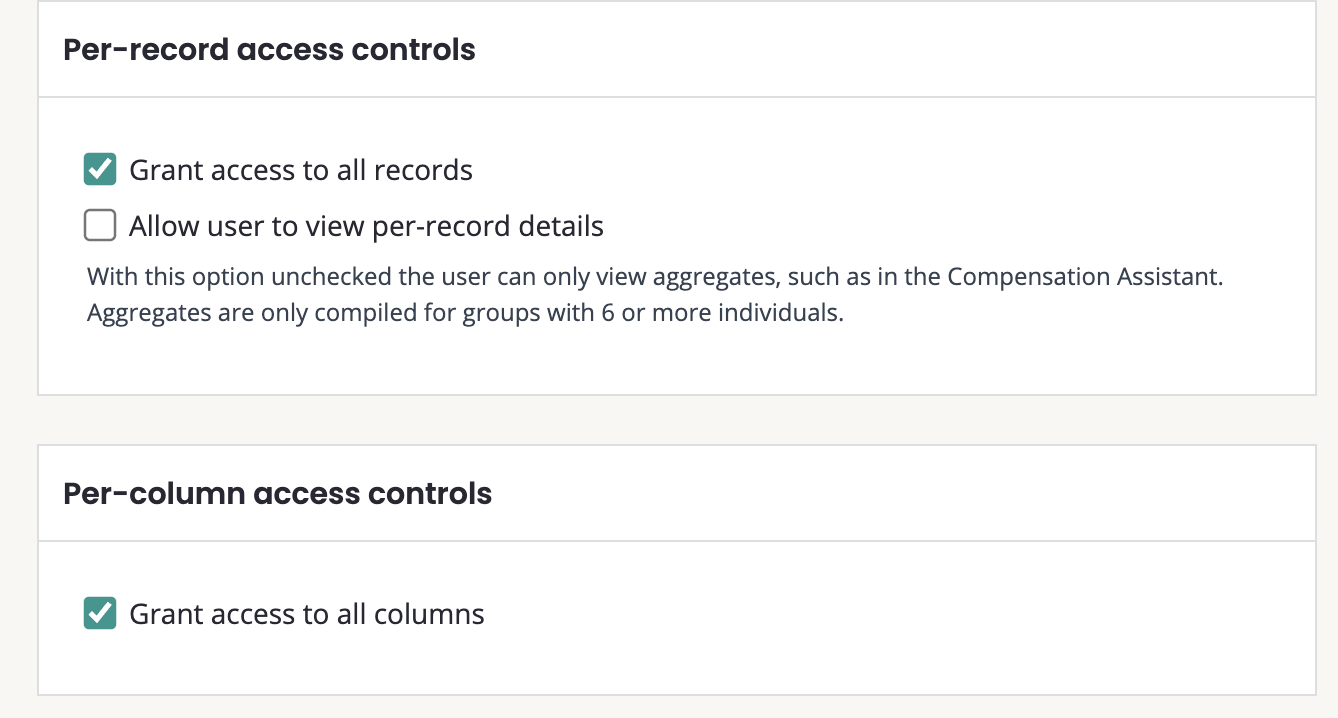
Task: Click the "Compensation Assistant" text in the description
Action: point(1084,277)
